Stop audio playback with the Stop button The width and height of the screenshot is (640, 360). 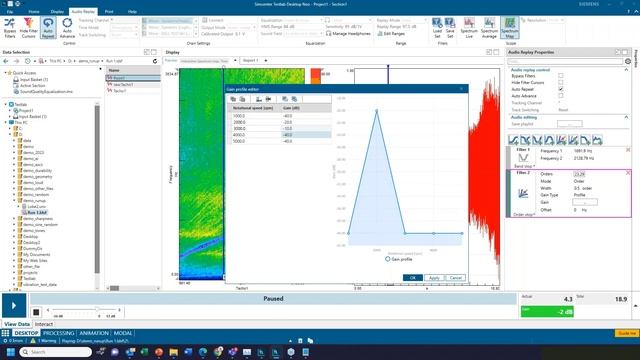[36, 312]
